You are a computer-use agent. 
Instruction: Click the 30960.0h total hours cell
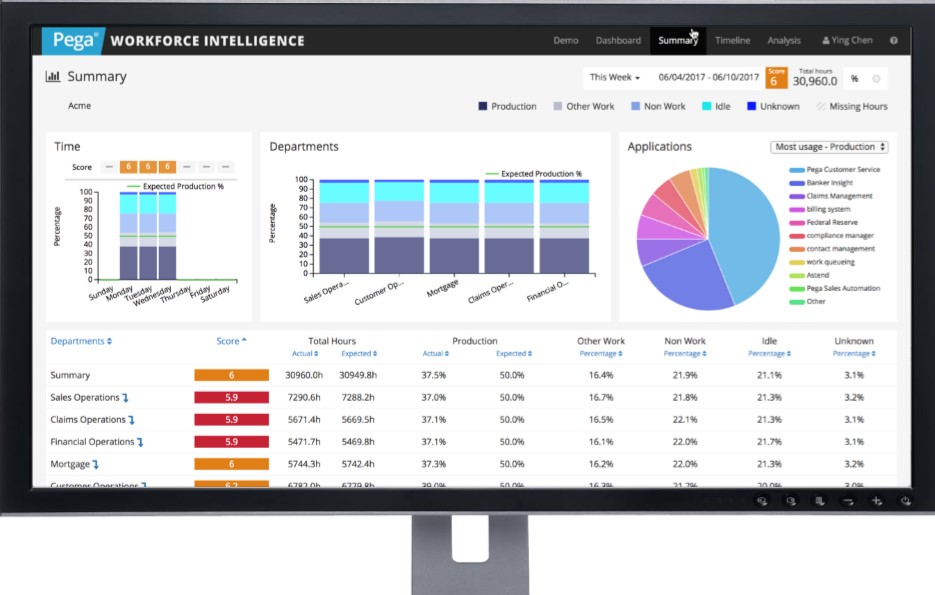[304, 376]
